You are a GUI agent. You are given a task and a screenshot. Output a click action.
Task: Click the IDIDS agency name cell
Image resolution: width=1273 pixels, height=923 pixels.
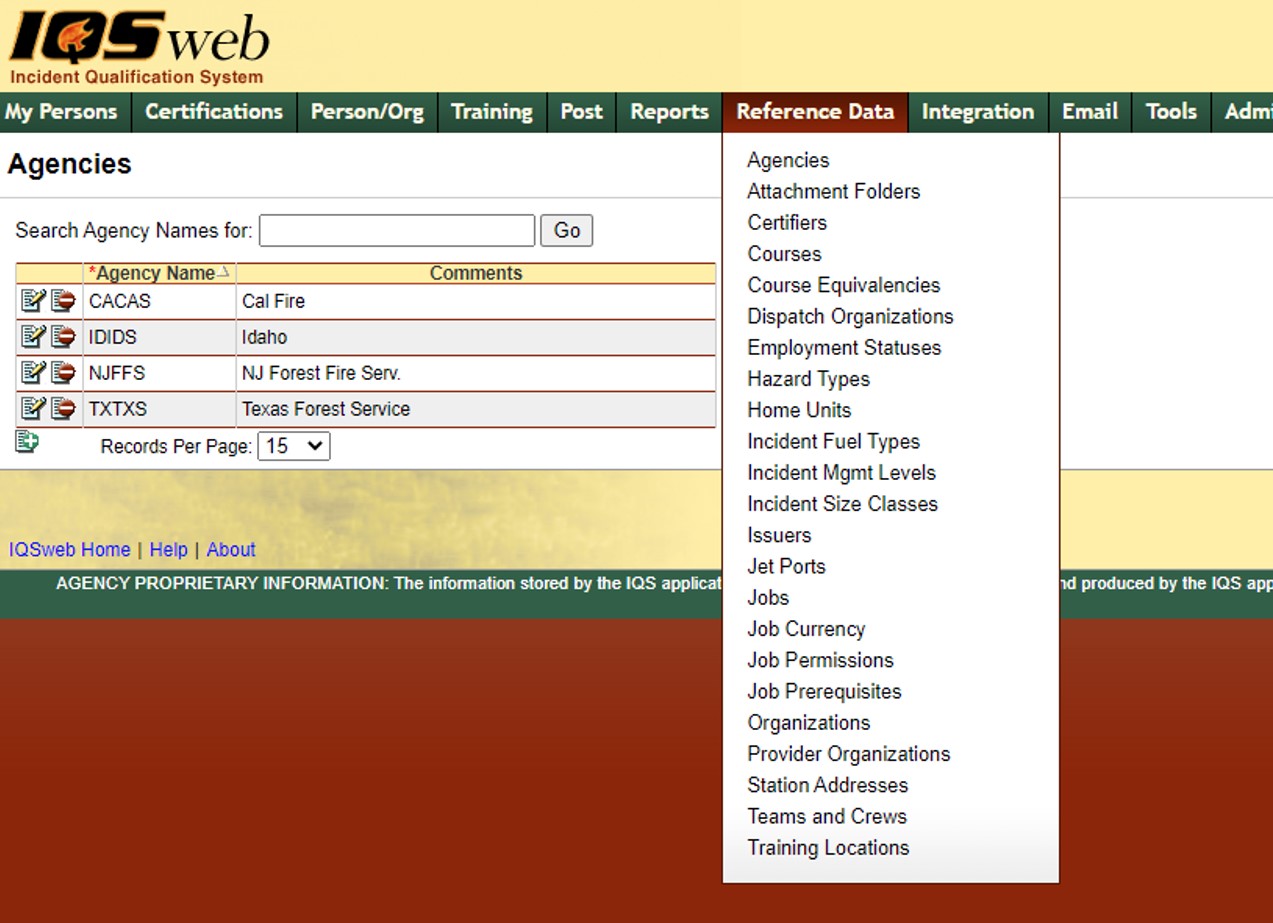tap(159, 337)
